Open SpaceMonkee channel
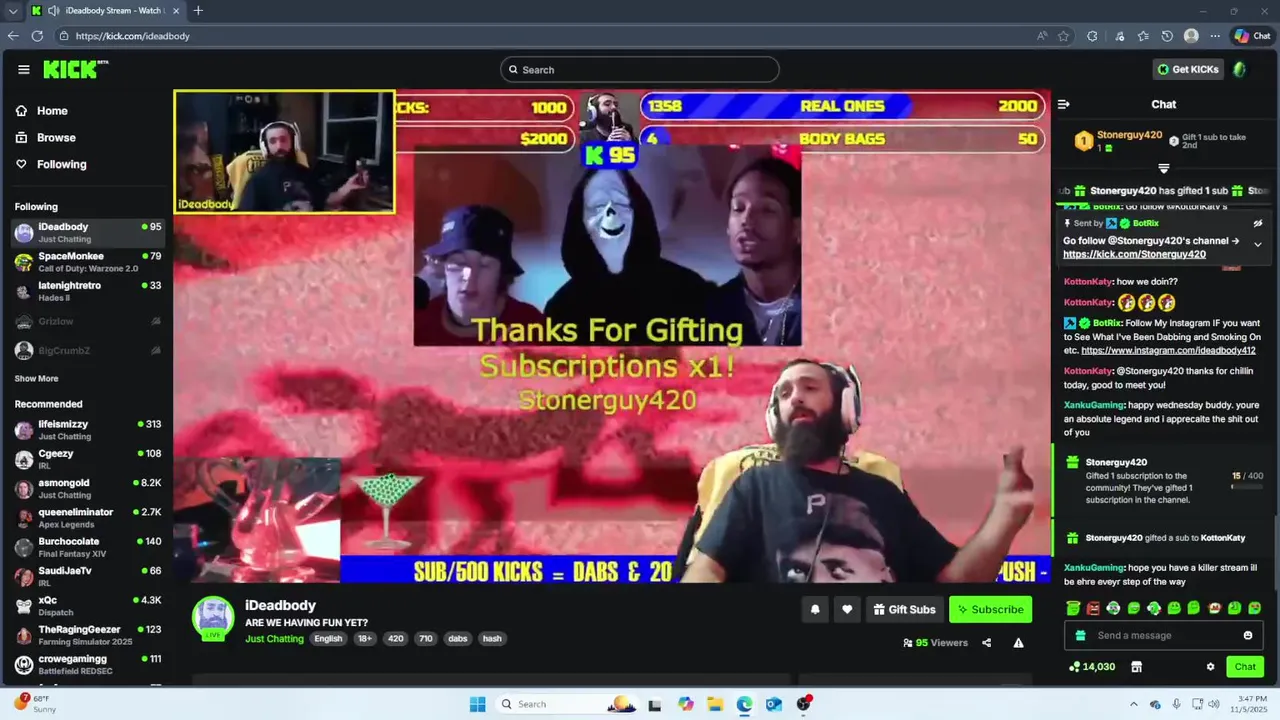1280x720 pixels. point(88,261)
